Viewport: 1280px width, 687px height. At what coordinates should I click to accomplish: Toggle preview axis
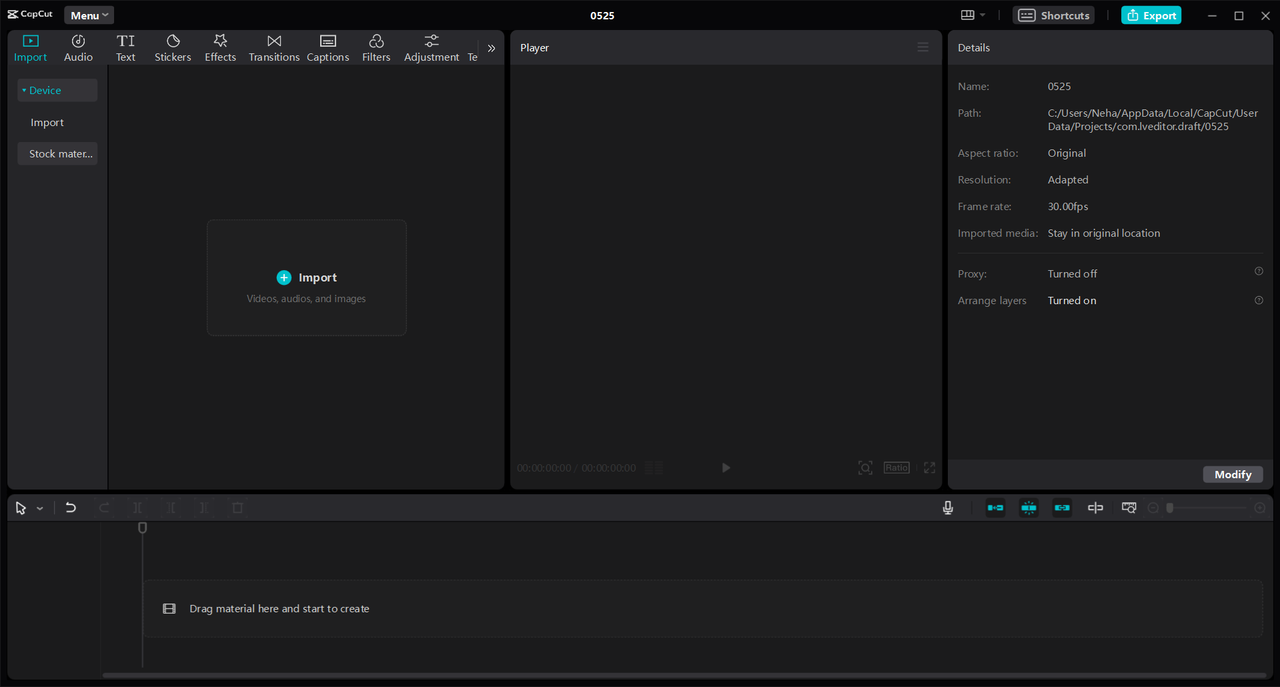click(x=1096, y=508)
